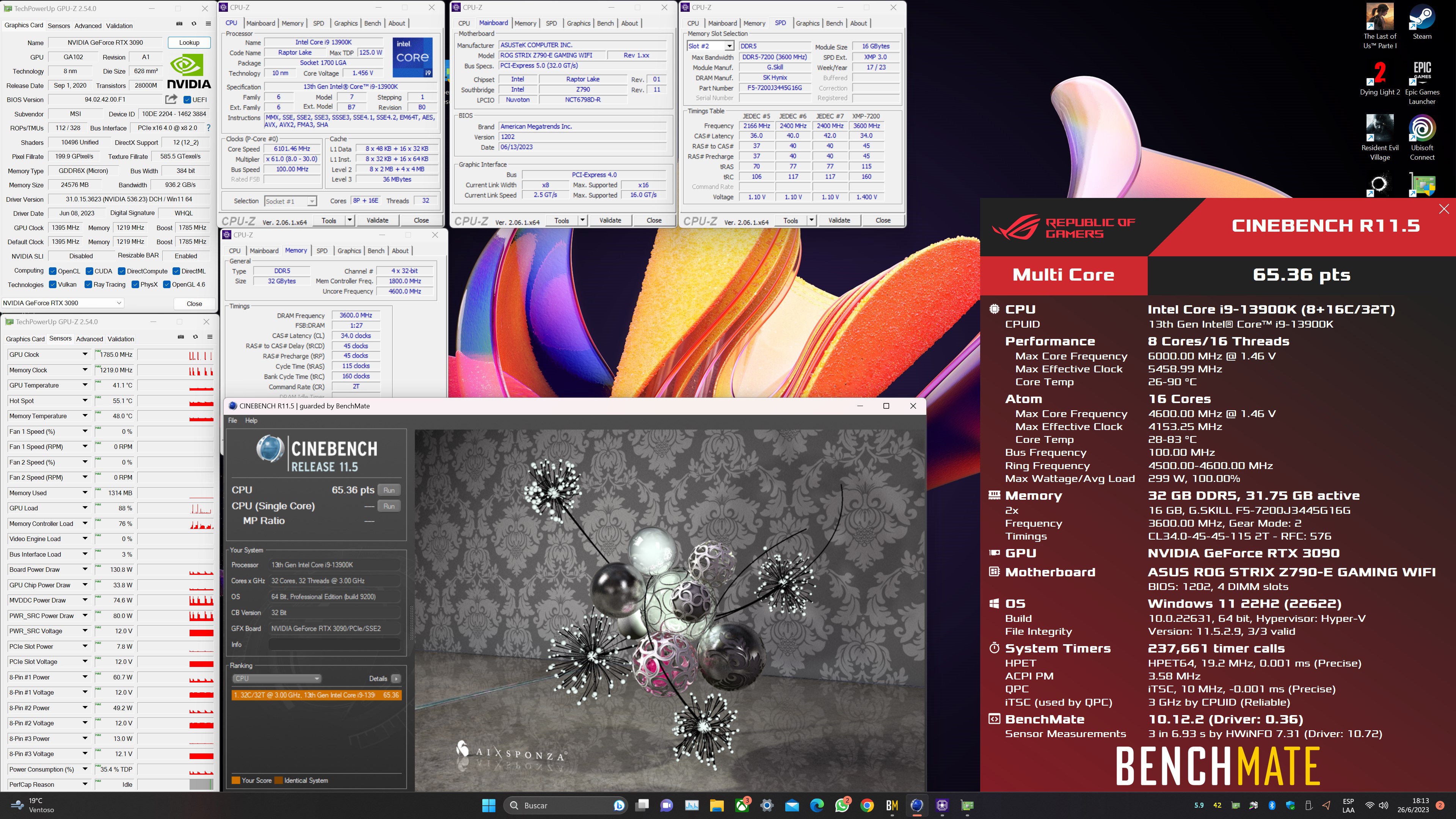
Task: Open Ubisoft Connect desktop shortcut
Action: click(1422, 138)
